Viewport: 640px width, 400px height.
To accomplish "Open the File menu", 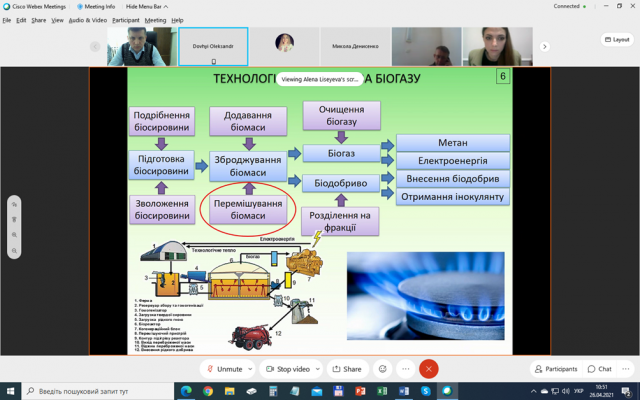I will pyautogui.click(x=7, y=20).
